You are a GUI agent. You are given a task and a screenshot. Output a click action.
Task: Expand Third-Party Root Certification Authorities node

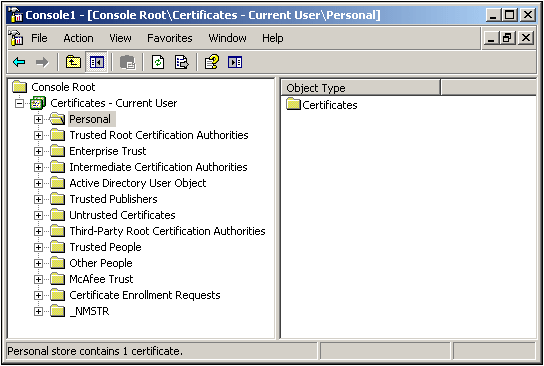[38, 231]
